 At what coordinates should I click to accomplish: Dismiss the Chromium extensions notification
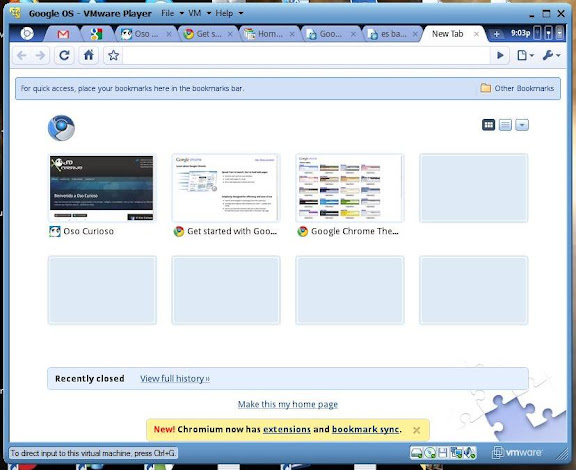[416, 430]
